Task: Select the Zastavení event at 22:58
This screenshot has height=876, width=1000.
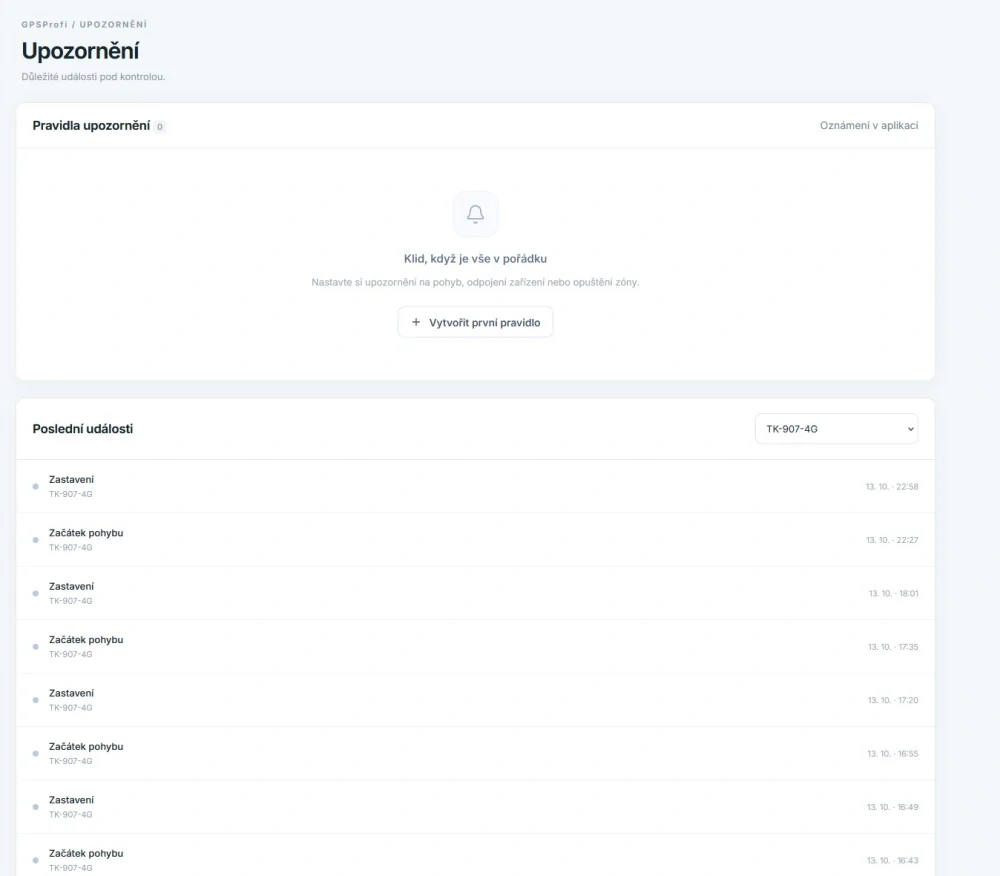Action: click(475, 486)
